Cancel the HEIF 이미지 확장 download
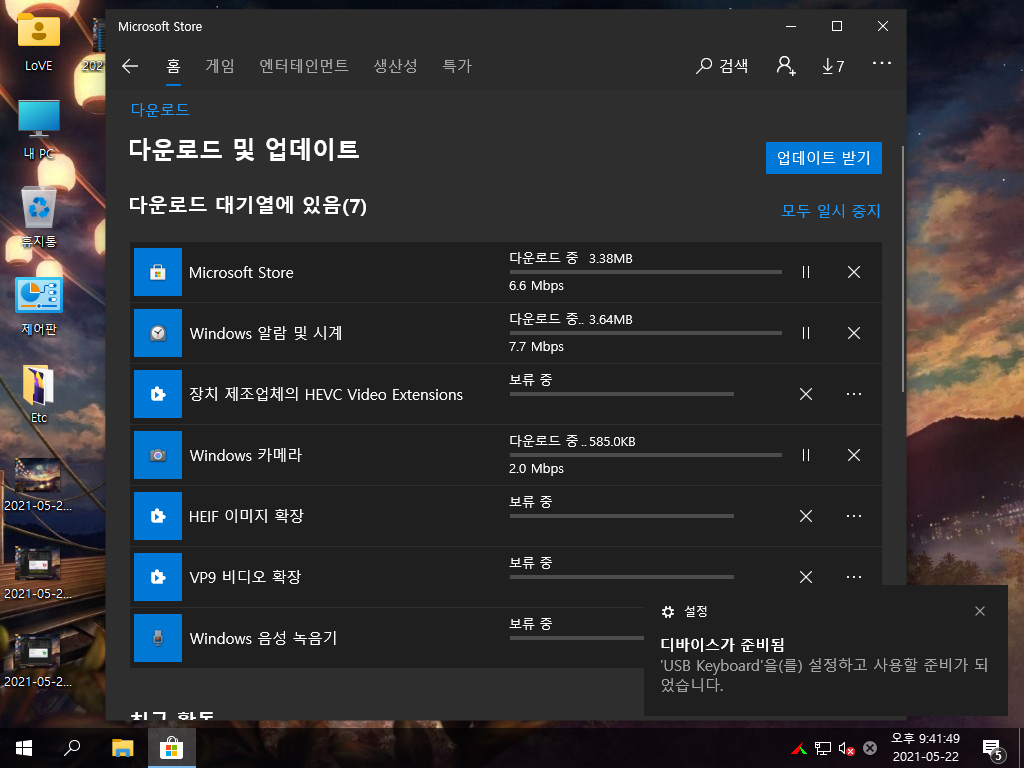The height and width of the screenshot is (768, 1024). 806,516
